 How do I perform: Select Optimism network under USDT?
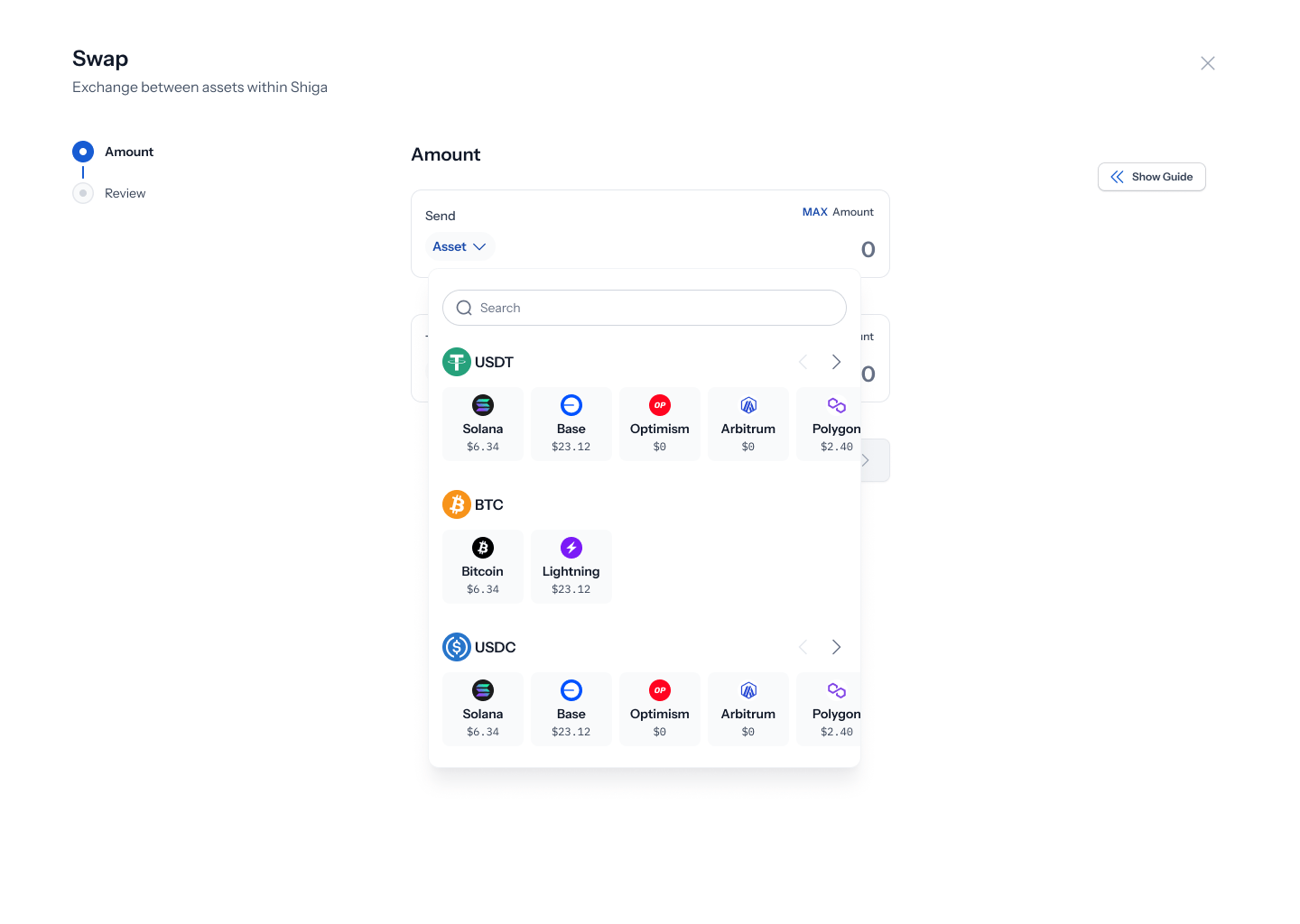pos(660,424)
